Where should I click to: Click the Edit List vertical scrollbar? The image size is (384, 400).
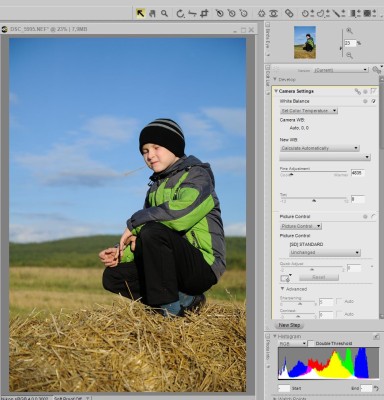click(381, 197)
